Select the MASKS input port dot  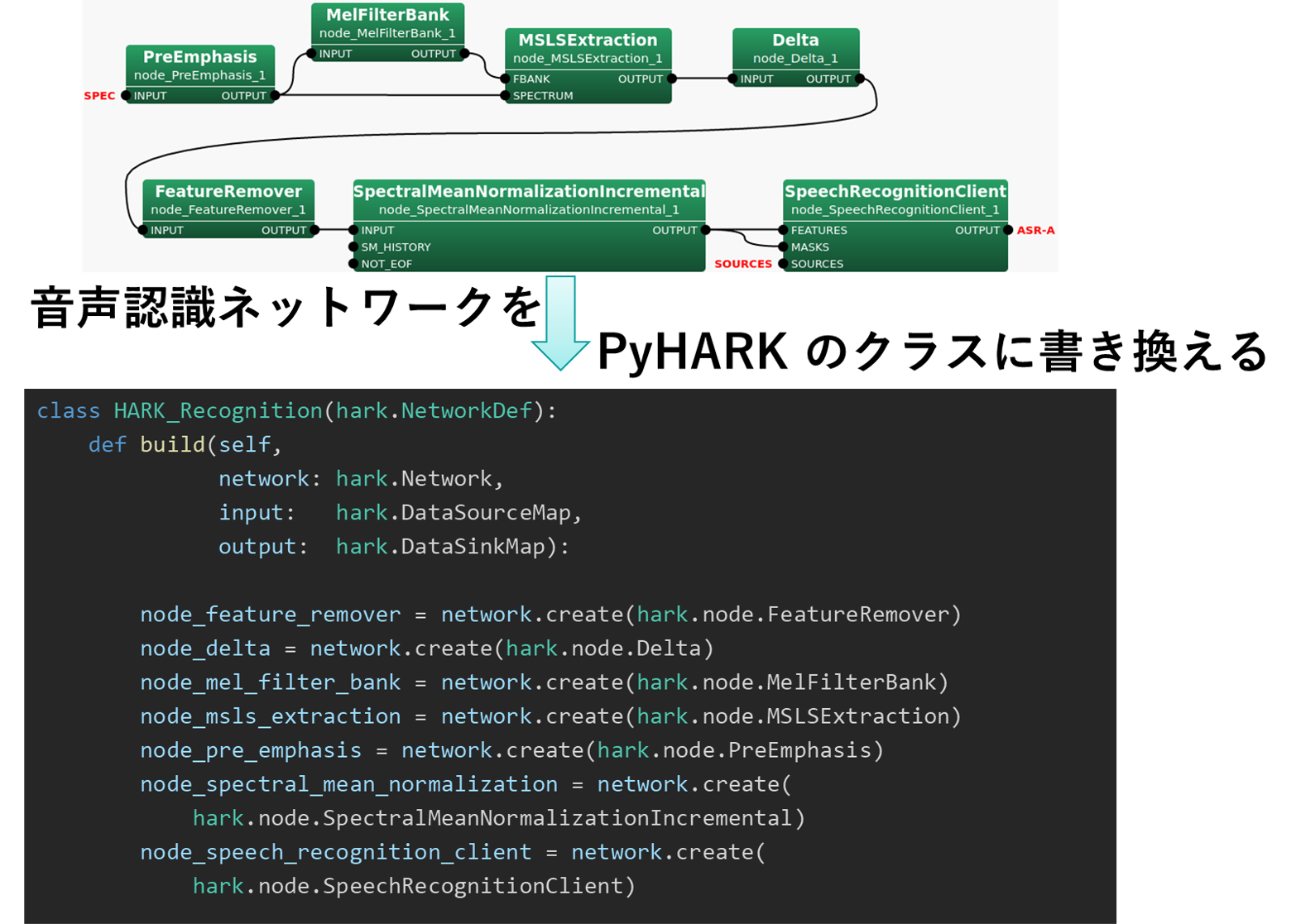tap(784, 247)
